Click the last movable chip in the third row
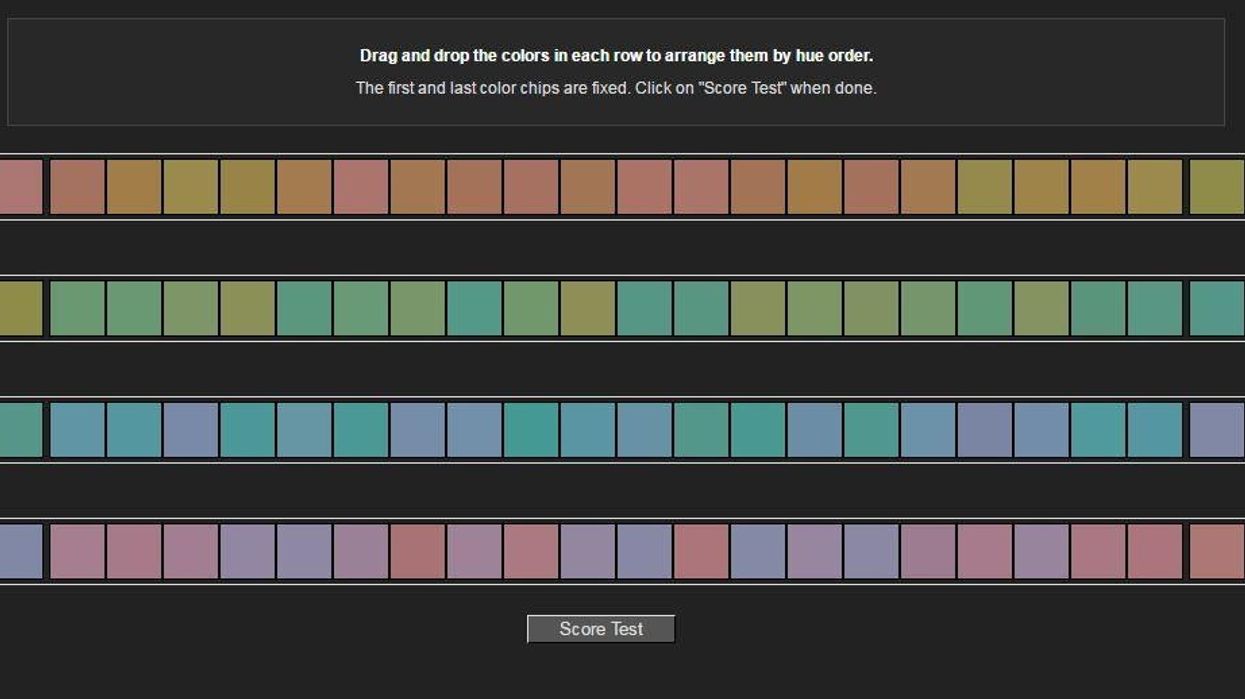Screen dimensions: 1245x699 [1155, 430]
